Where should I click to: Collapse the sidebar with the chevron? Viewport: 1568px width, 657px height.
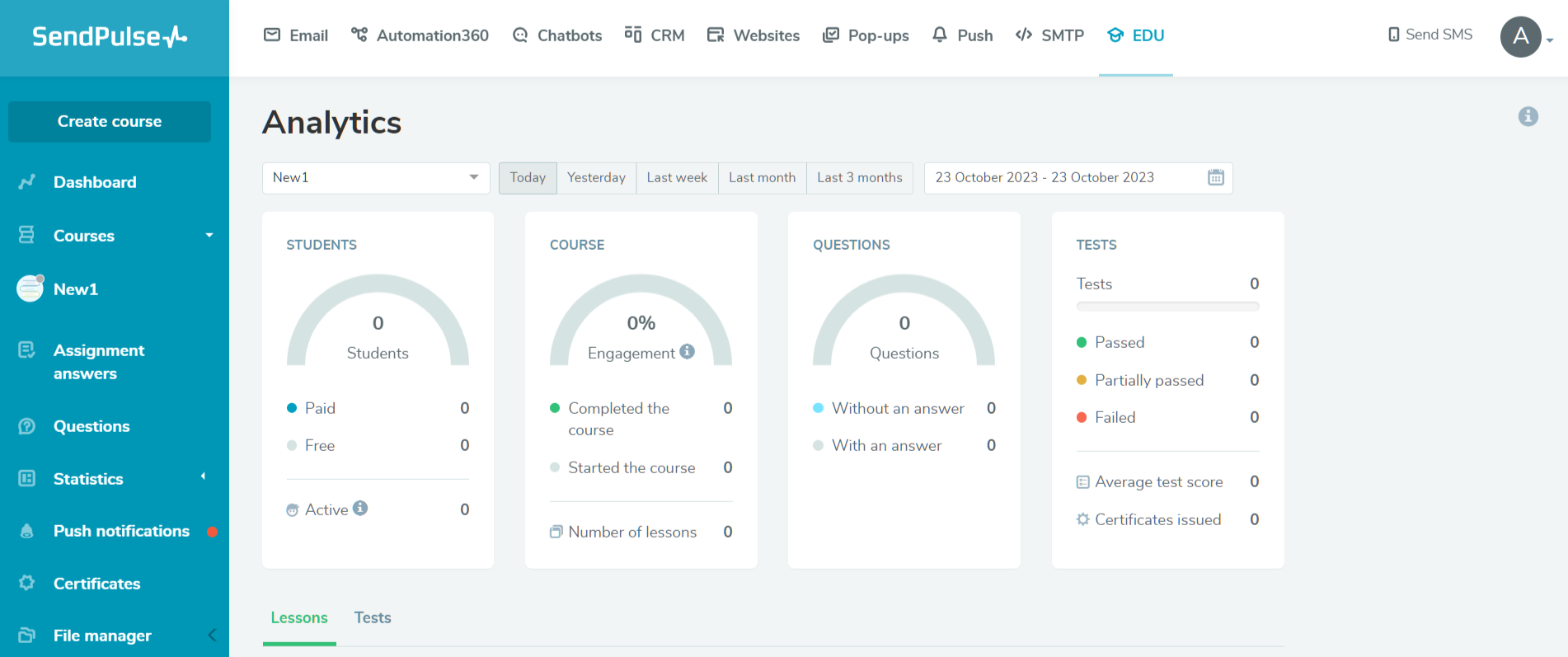[212, 635]
